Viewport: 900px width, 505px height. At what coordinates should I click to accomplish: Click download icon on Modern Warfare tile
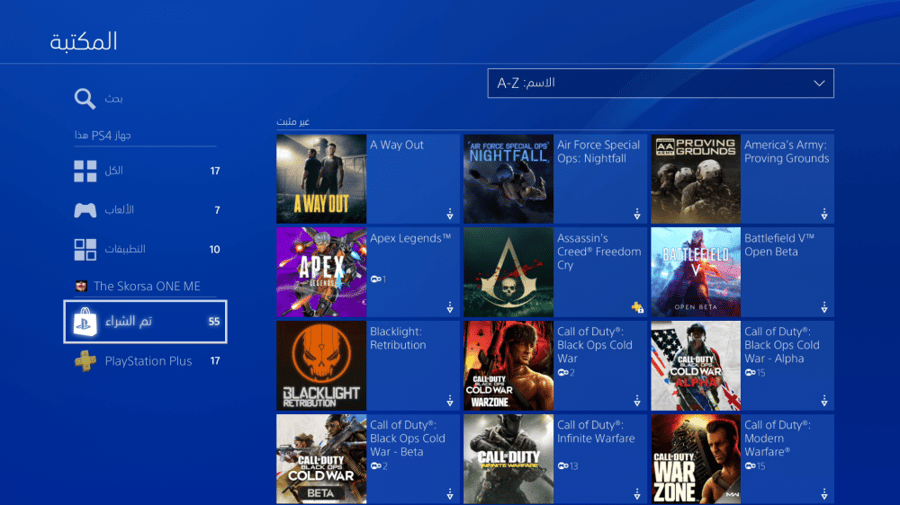coord(824,494)
